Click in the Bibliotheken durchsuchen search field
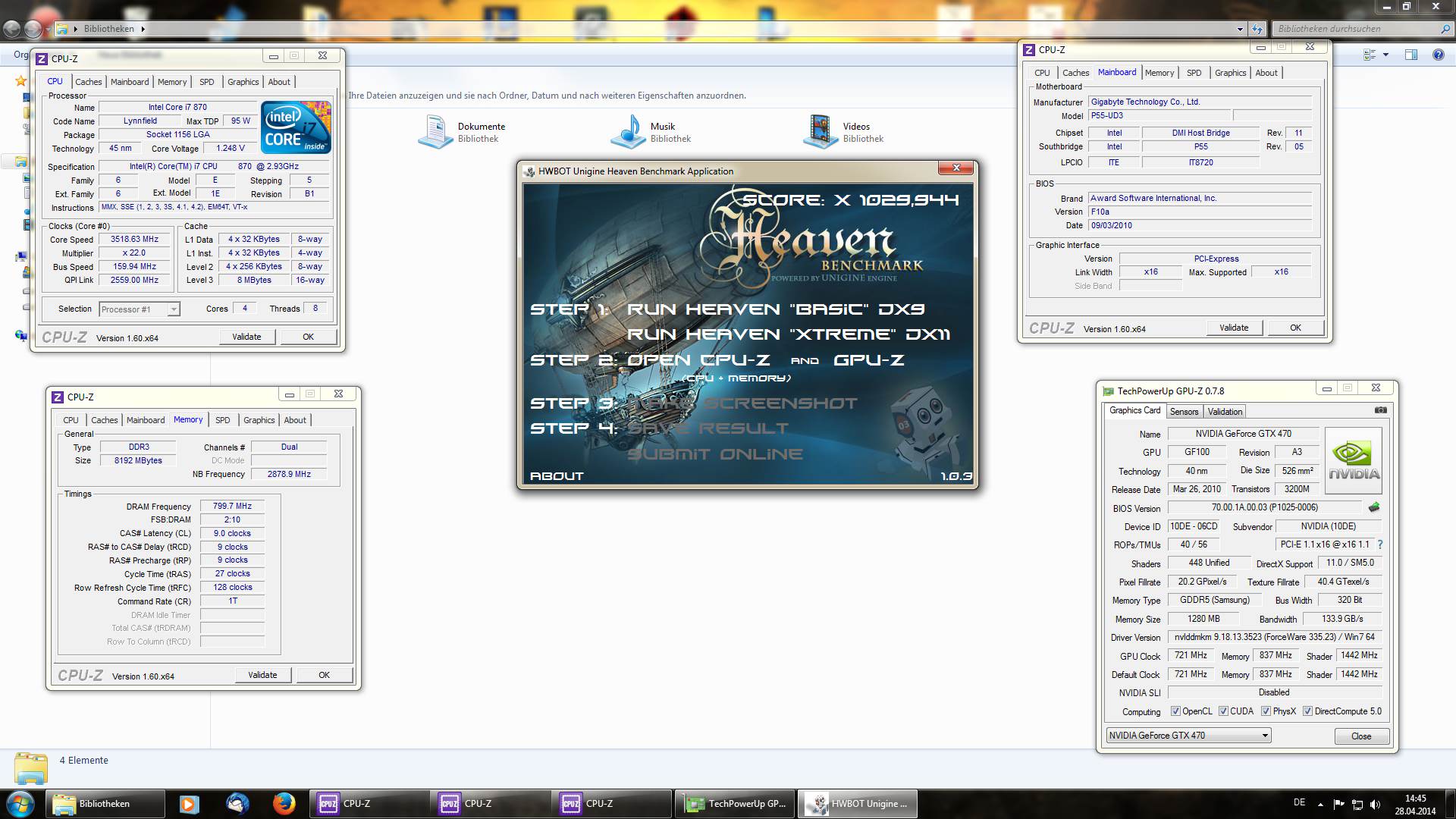 tap(1356, 29)
